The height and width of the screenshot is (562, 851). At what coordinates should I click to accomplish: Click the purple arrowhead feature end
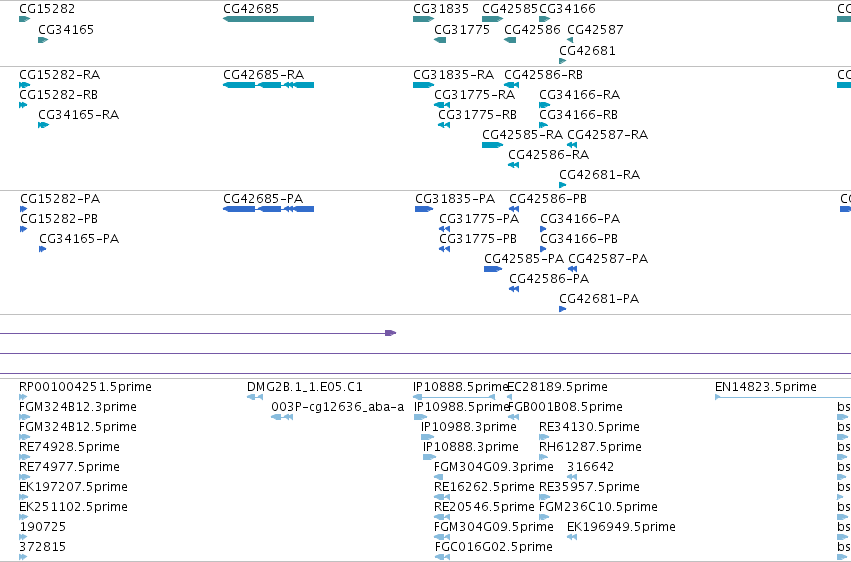coord(391,333)
